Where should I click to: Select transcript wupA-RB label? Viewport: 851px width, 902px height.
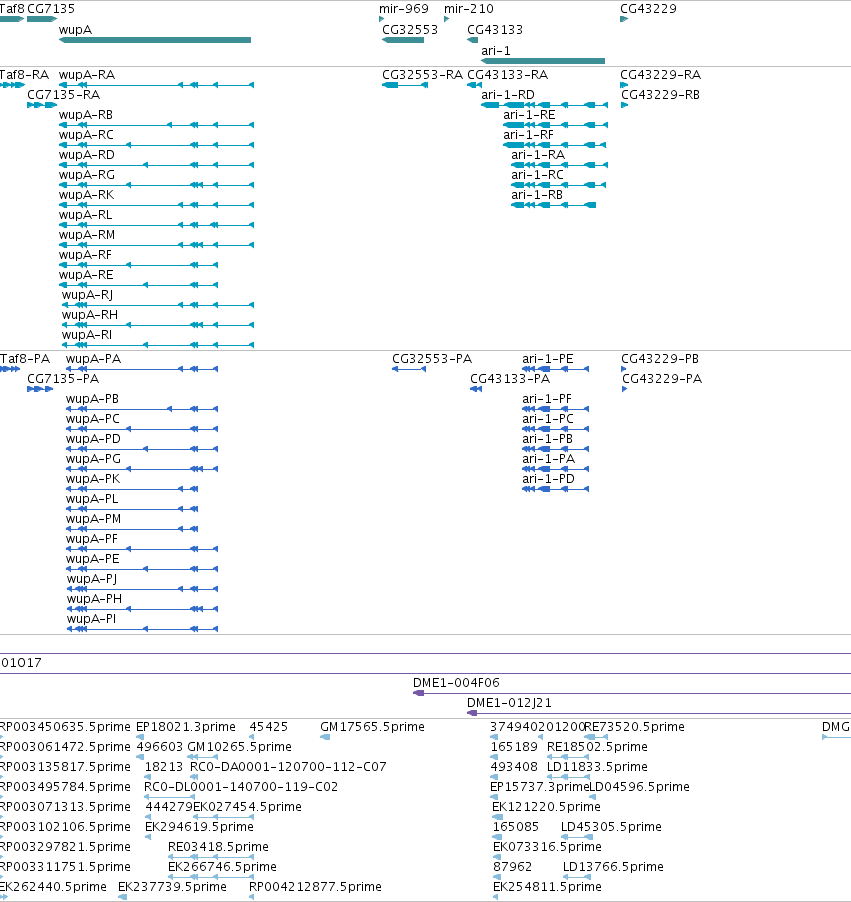pos(86,115)
